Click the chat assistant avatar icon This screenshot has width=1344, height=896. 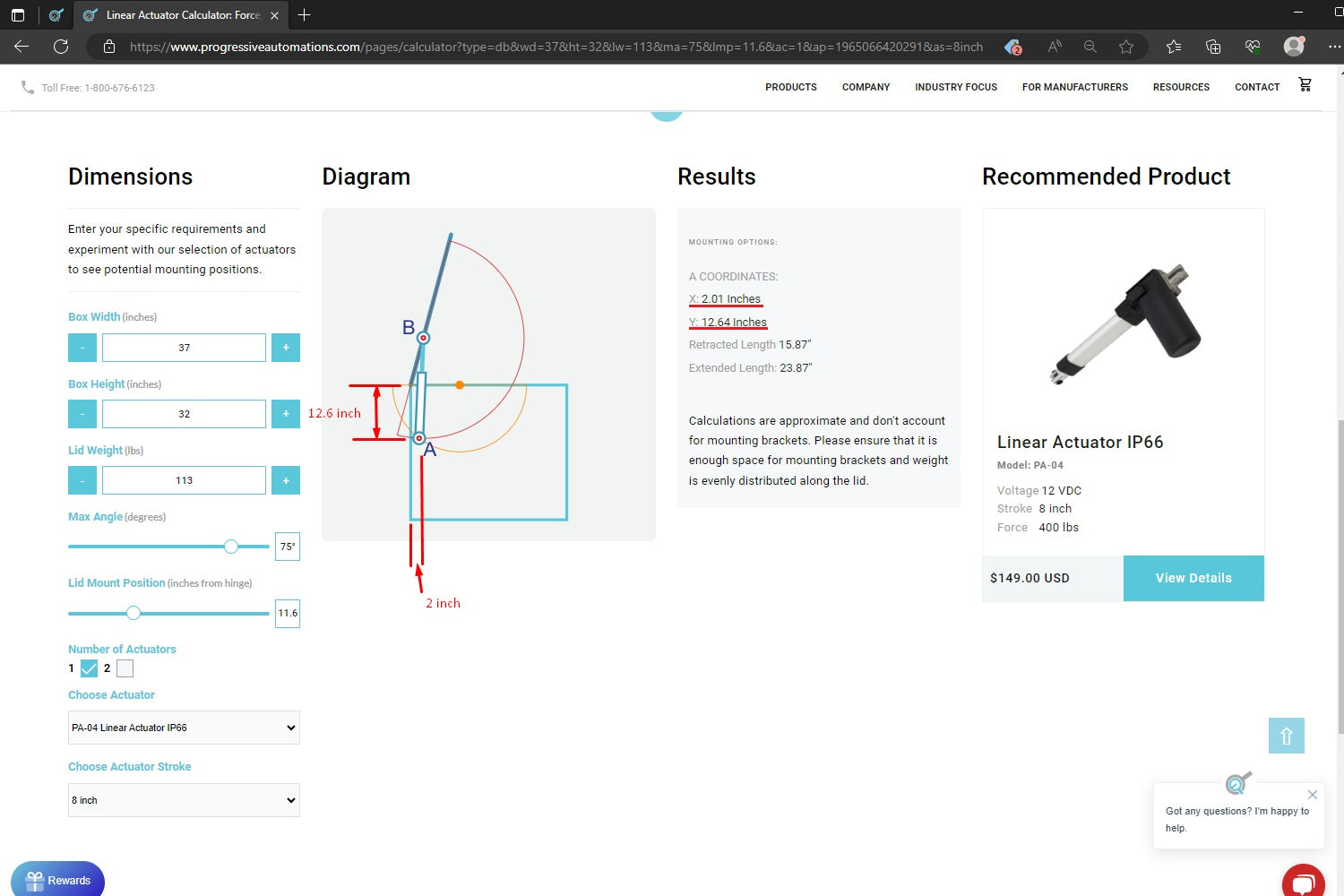point(1238,783)
